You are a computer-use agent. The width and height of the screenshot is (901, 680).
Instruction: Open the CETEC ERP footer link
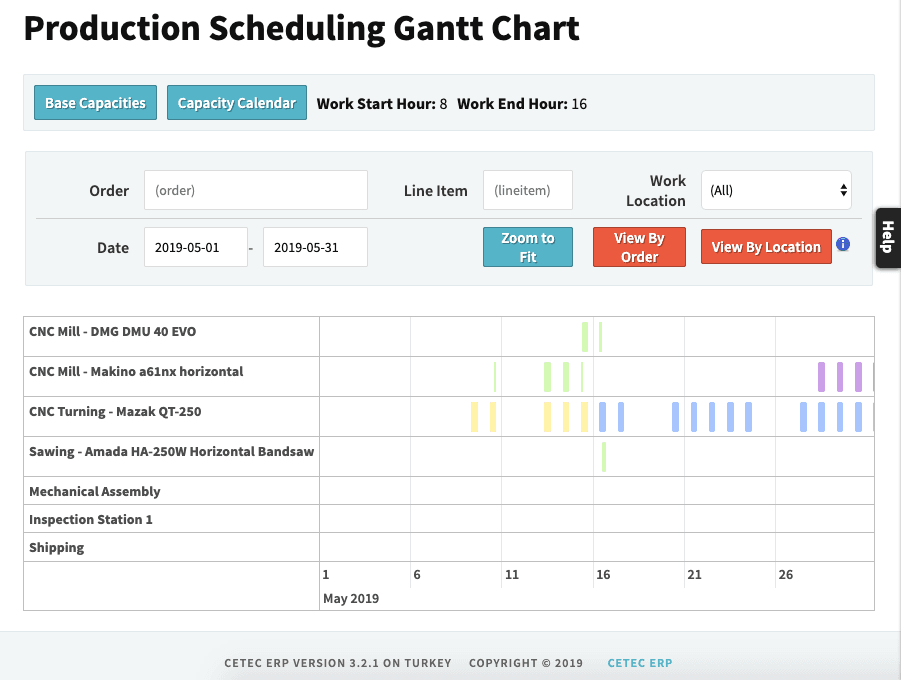pyautogui.click(x=639, y=662)
